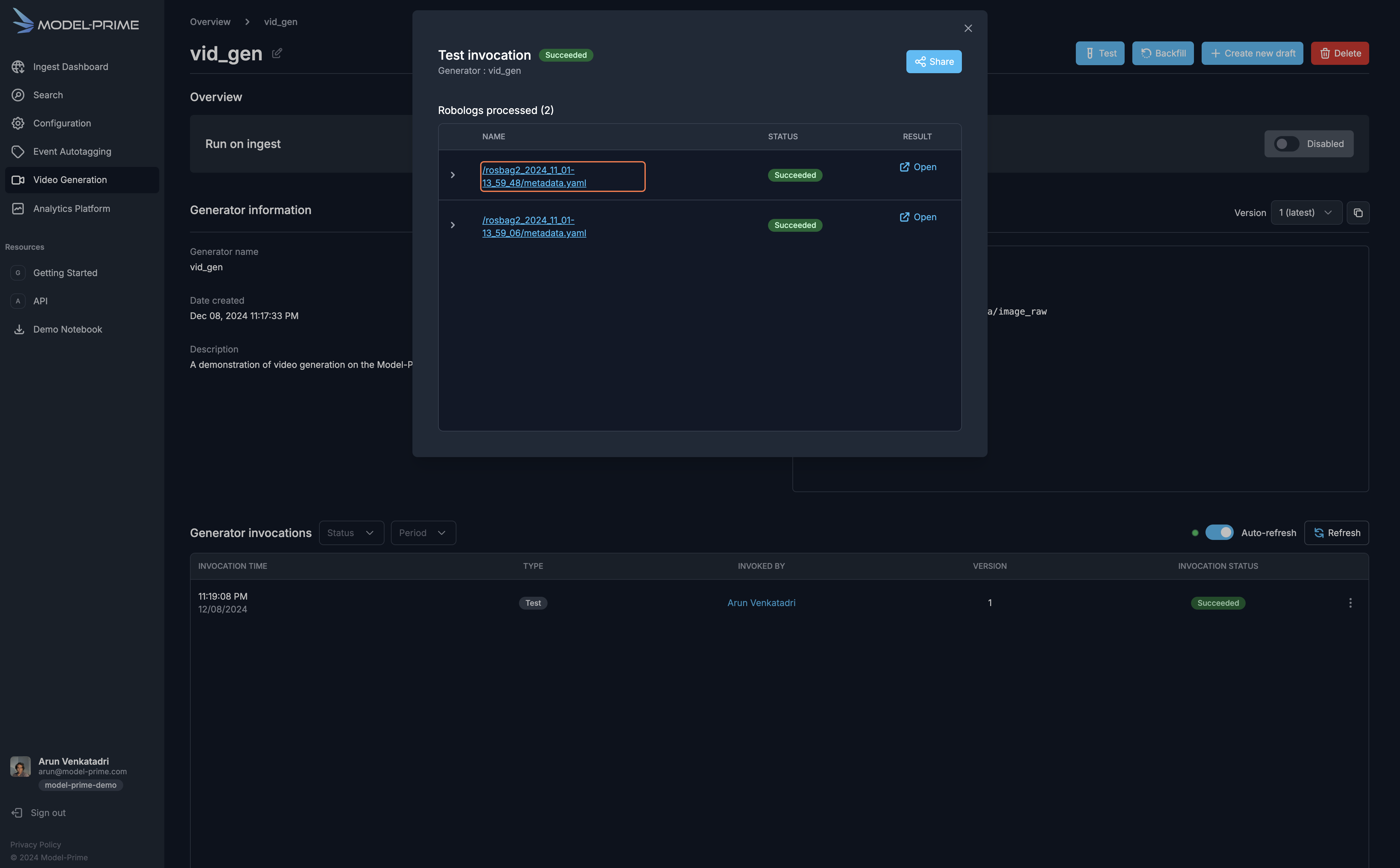This screenshot has width=1400, height=868.
Task: Start a Backfill
Action: pyautogui.click(x=1162, y=53)
